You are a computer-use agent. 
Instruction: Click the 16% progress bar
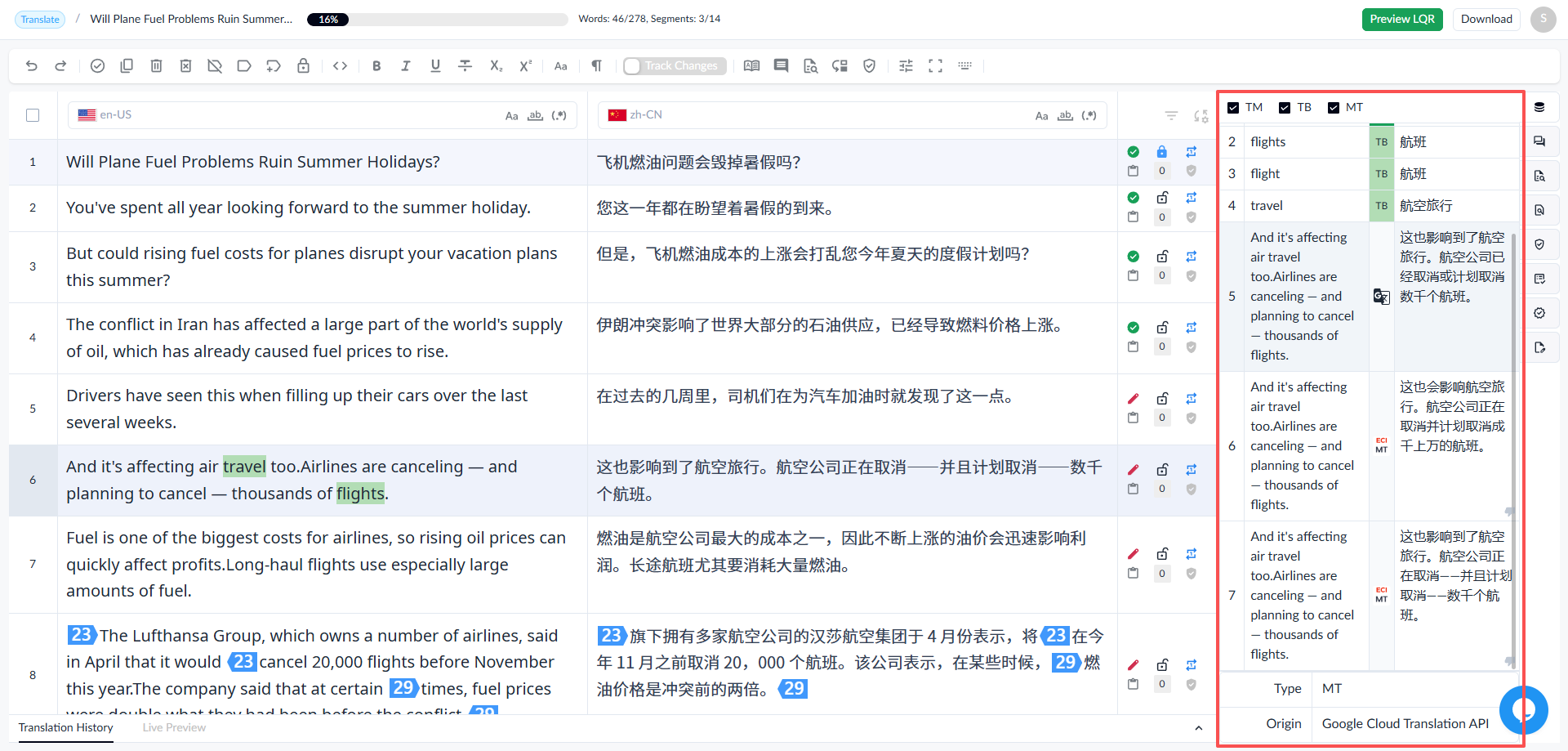[438, 20]
